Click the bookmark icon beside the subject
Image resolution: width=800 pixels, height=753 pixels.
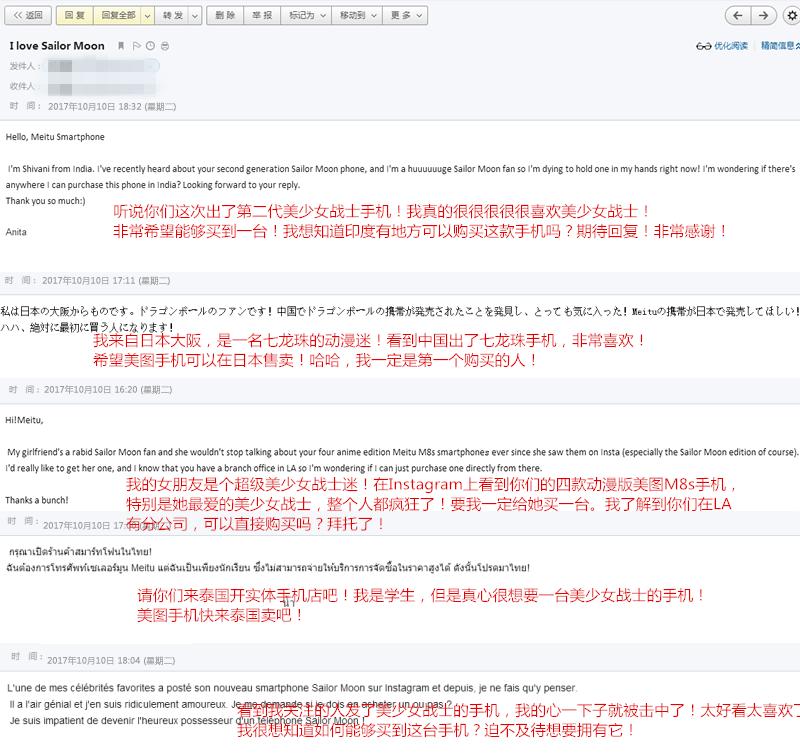pos(121,46)
